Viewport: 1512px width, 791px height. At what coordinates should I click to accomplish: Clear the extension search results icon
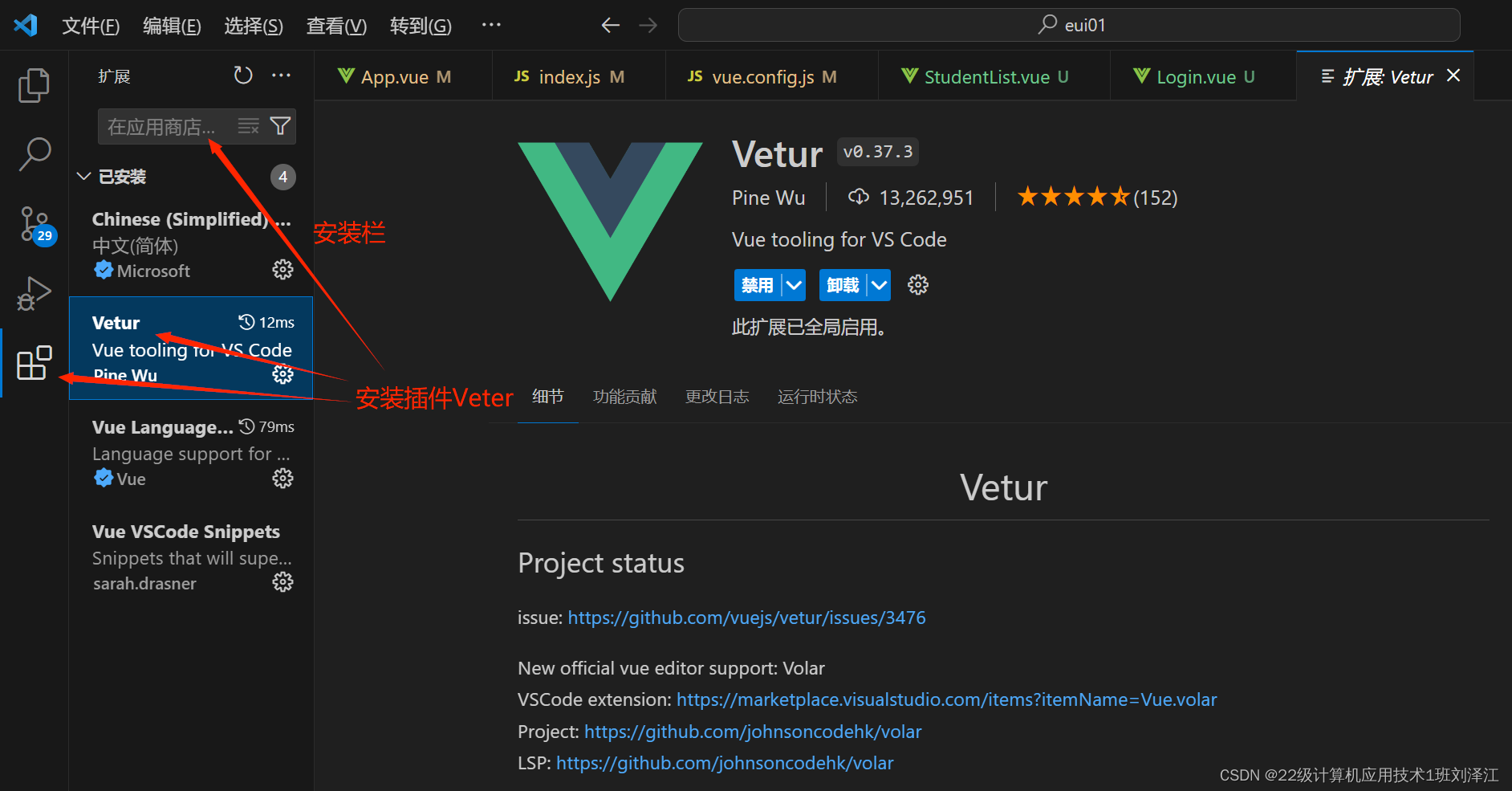click(x=248, y=126)
